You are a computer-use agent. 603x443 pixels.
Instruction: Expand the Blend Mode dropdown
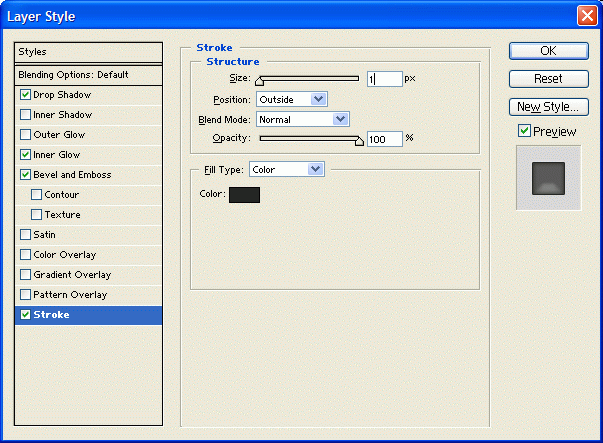pyautogui.click(x=302, y=119)
